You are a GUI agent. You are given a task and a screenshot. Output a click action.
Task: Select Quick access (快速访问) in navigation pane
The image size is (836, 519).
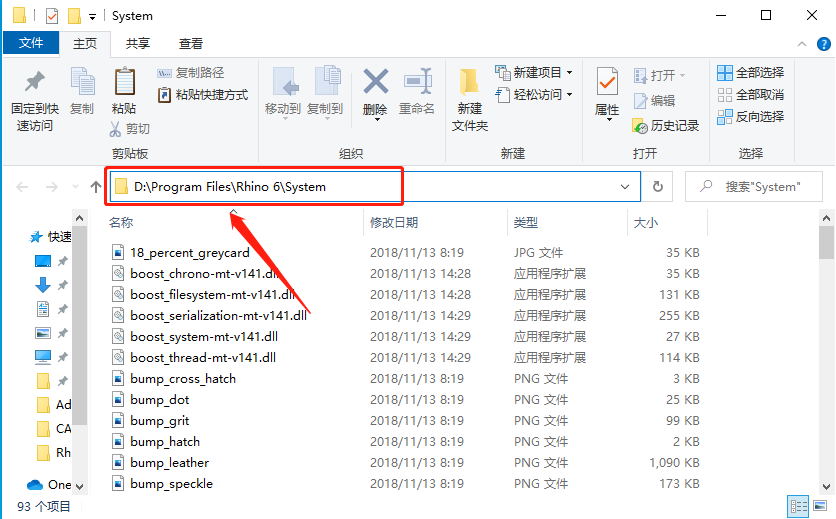click(51, 236)
